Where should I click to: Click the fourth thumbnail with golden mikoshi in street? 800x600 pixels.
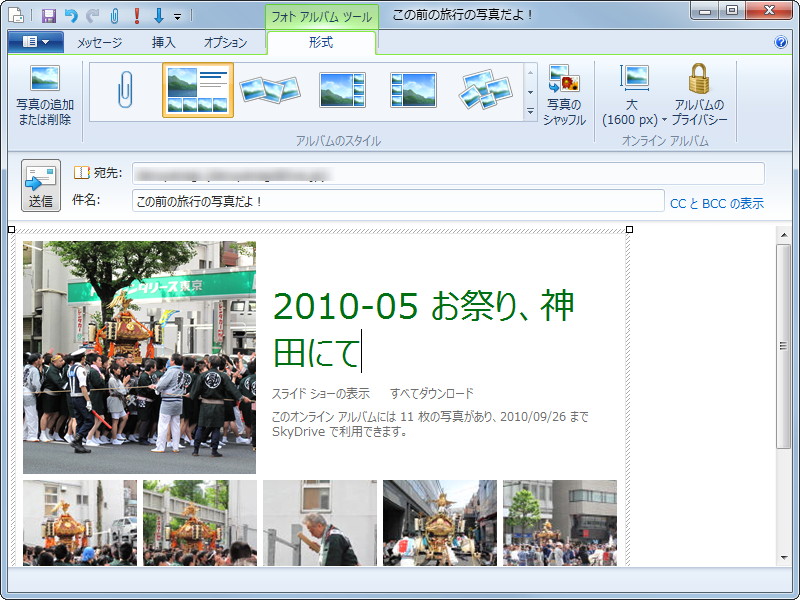[440, 522]
